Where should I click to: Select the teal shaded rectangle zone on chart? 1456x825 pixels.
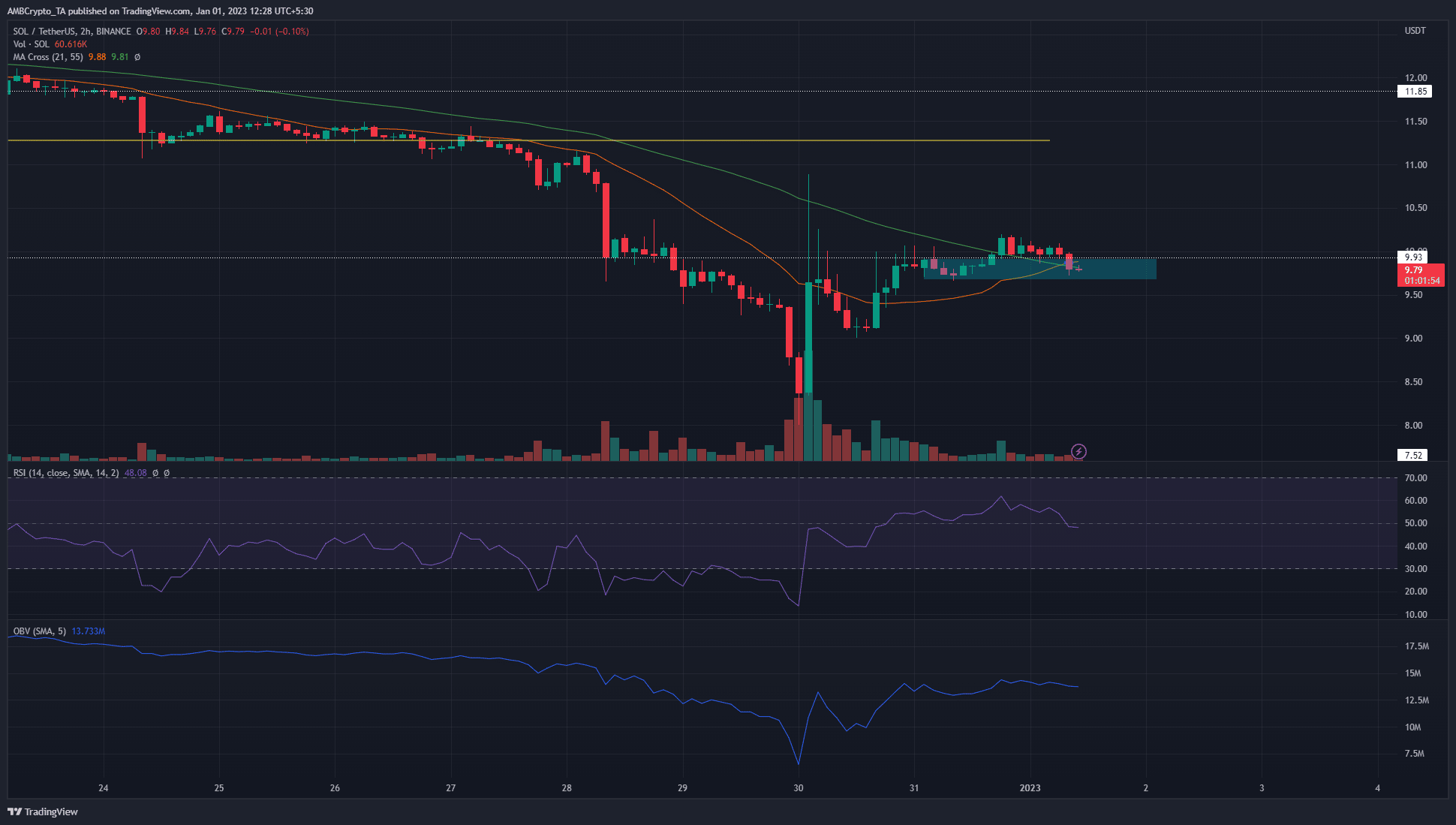point(1039,269)
